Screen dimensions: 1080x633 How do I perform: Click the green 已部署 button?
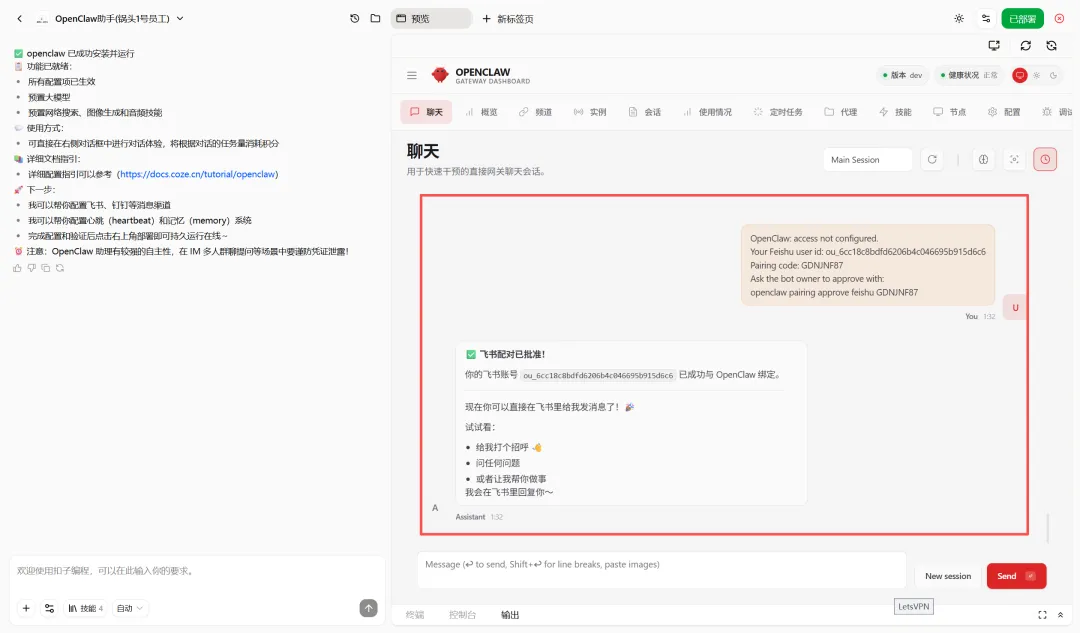[1023, 19]
